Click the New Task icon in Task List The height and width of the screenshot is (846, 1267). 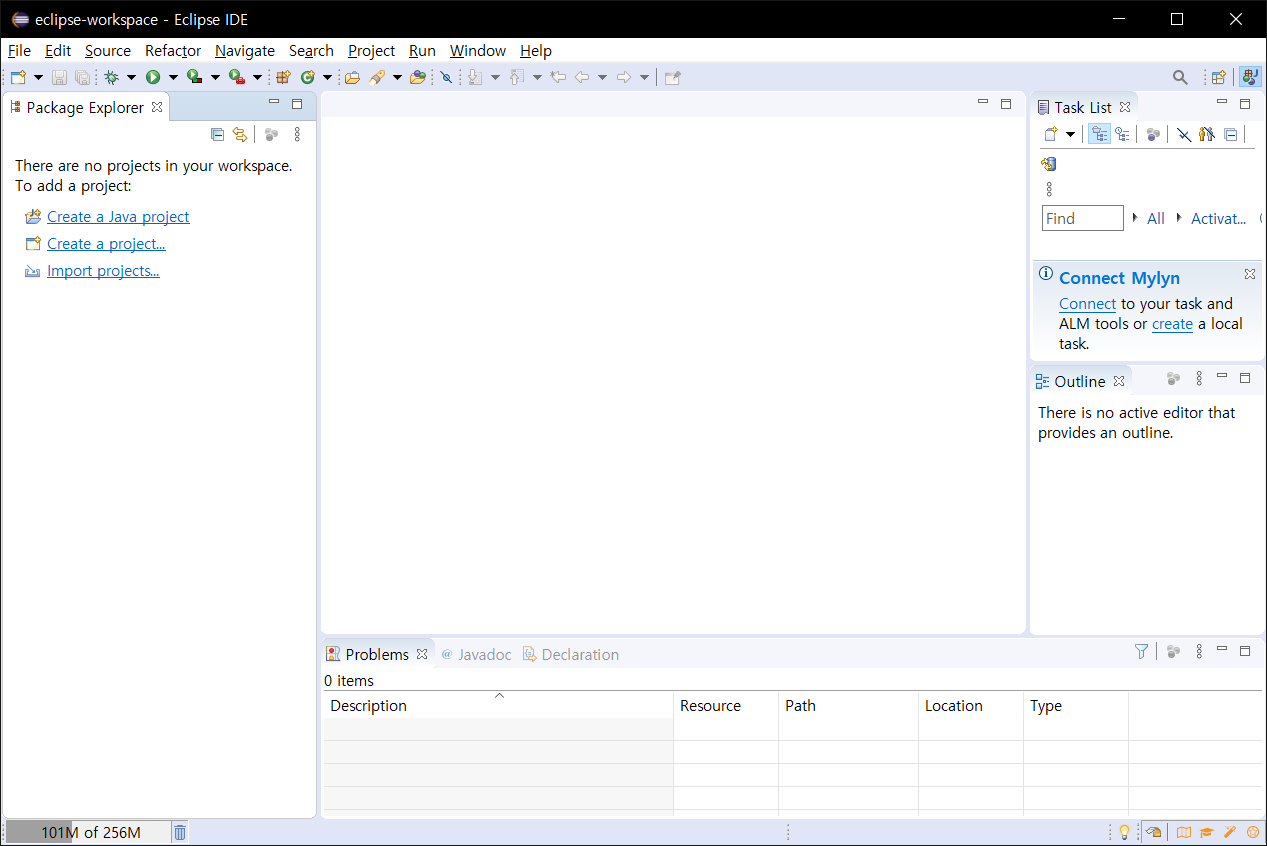tap(1051, 134)
